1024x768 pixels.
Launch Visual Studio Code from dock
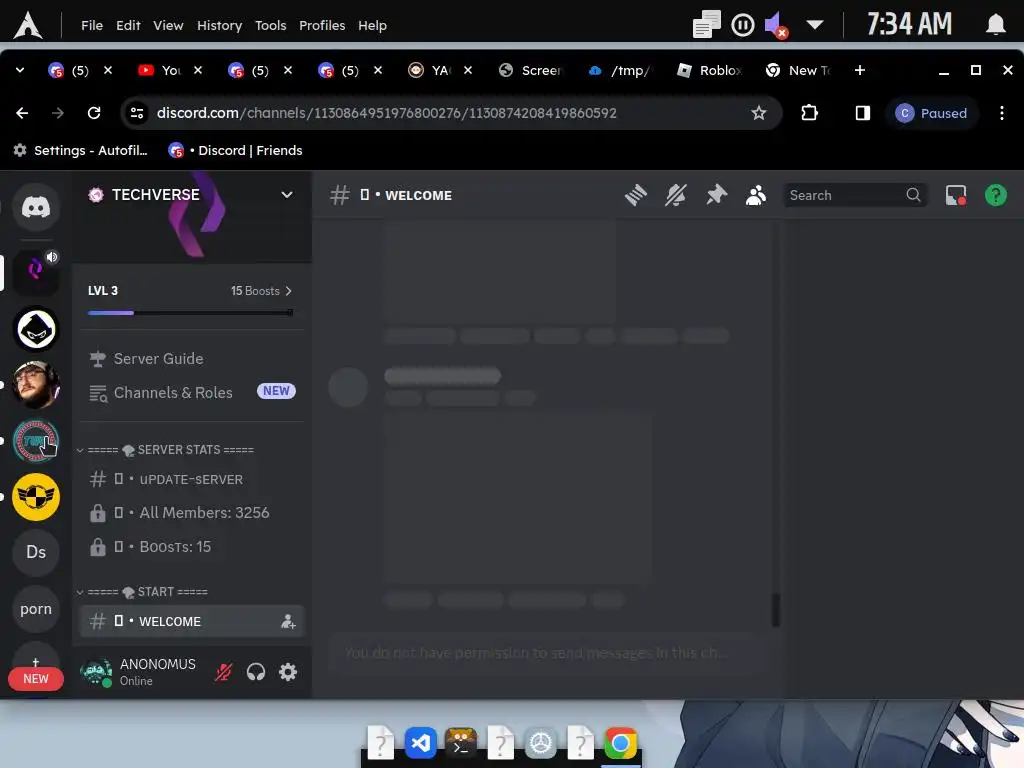(x=421, y=743)
